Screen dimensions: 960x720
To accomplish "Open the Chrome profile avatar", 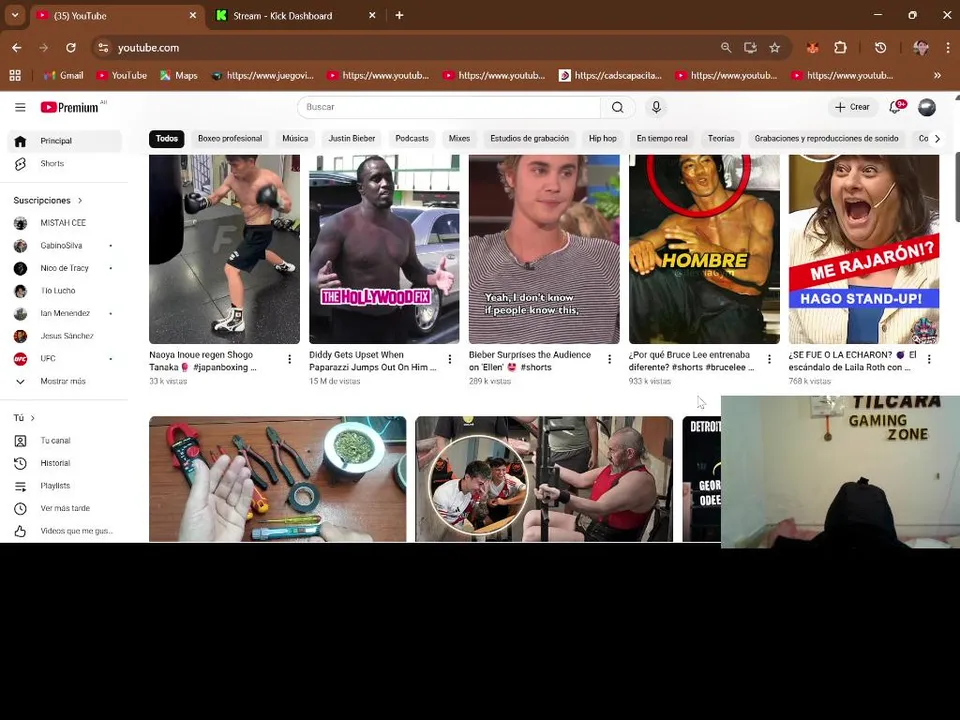I will [921, 48].
